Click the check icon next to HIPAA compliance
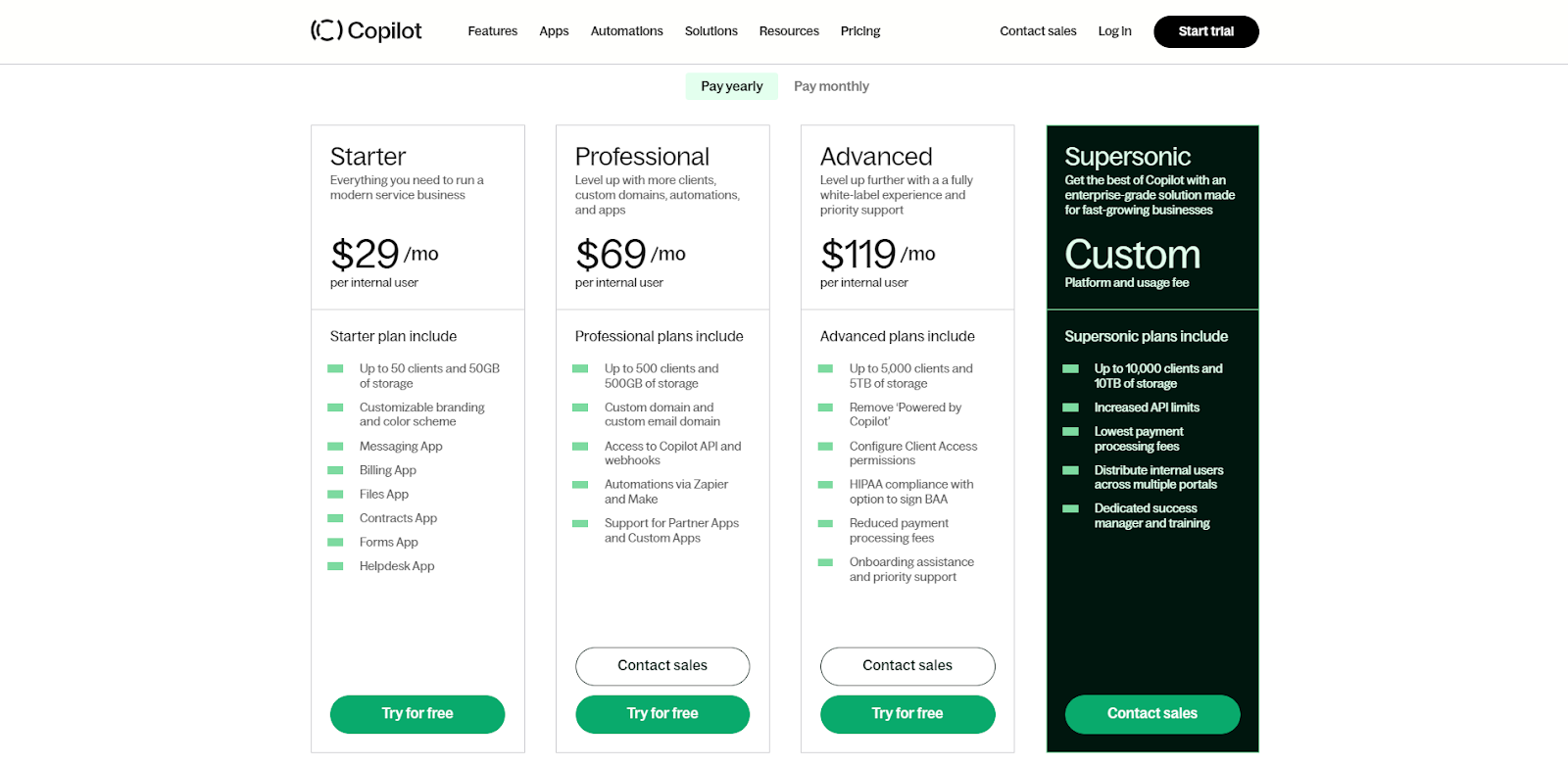The height and width of the screenshot is (767, 1568). click(824, 484)
